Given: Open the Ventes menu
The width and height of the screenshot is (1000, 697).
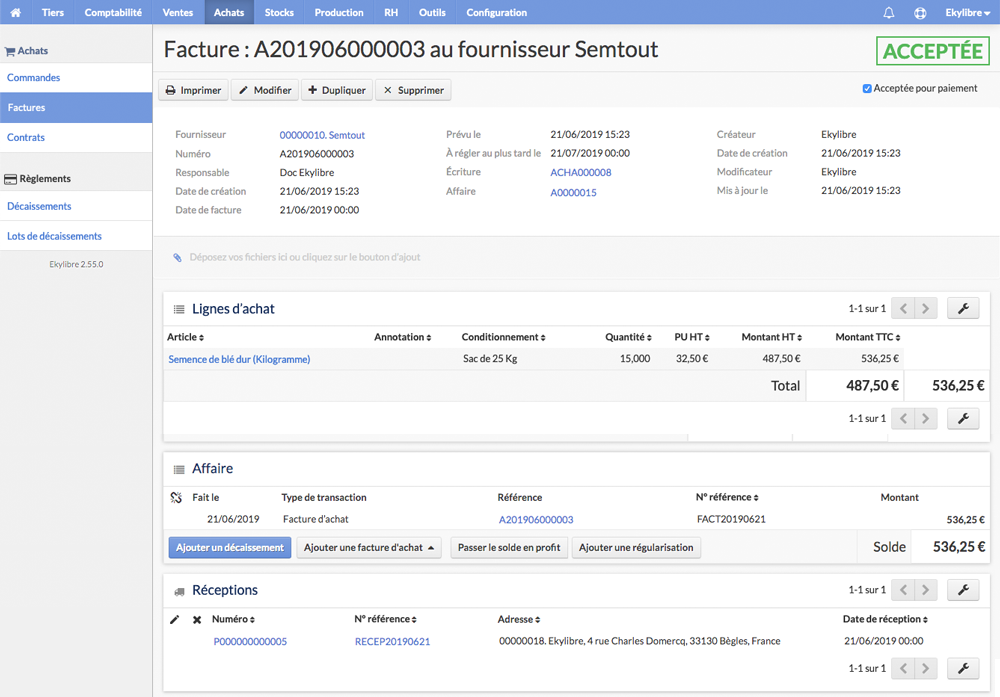Looking at the screenshot, I should [x=178, y=12].
